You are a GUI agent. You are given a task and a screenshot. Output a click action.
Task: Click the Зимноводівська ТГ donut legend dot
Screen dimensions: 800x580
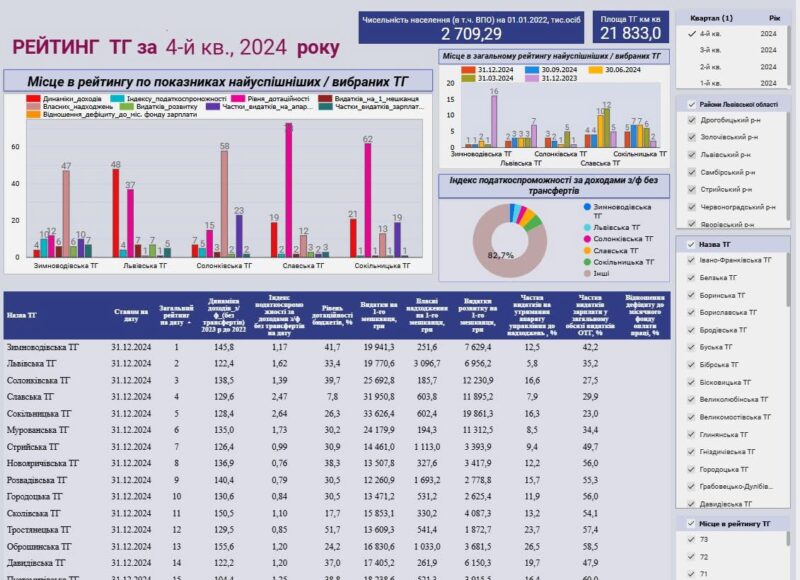click(x=585, y=207)
